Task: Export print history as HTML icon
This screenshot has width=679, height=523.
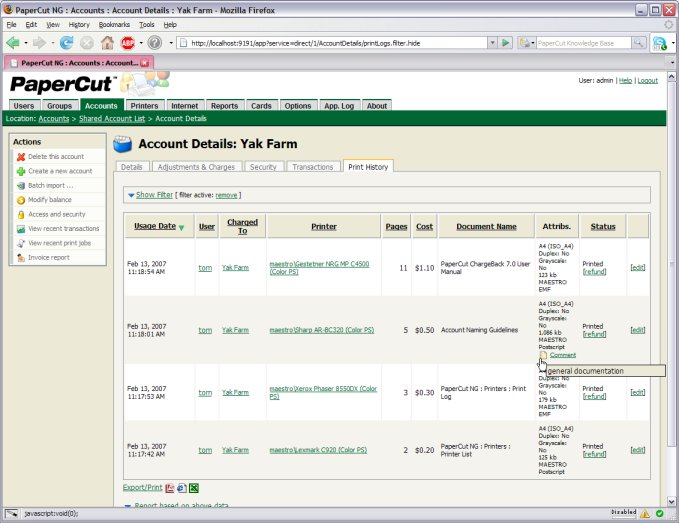Action: (x=182, y=488)
